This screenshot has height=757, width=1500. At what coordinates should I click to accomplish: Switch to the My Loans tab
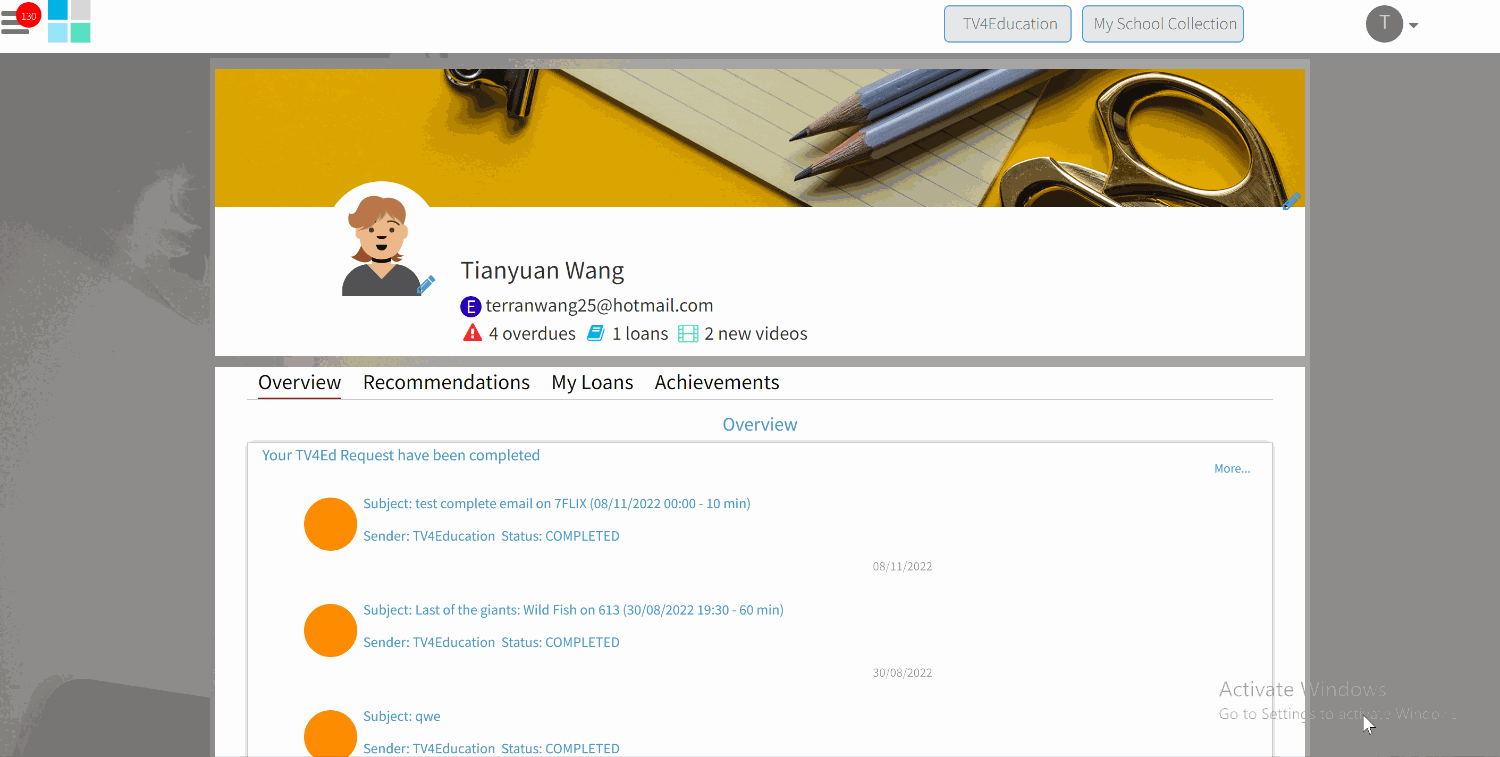point(592,383)
